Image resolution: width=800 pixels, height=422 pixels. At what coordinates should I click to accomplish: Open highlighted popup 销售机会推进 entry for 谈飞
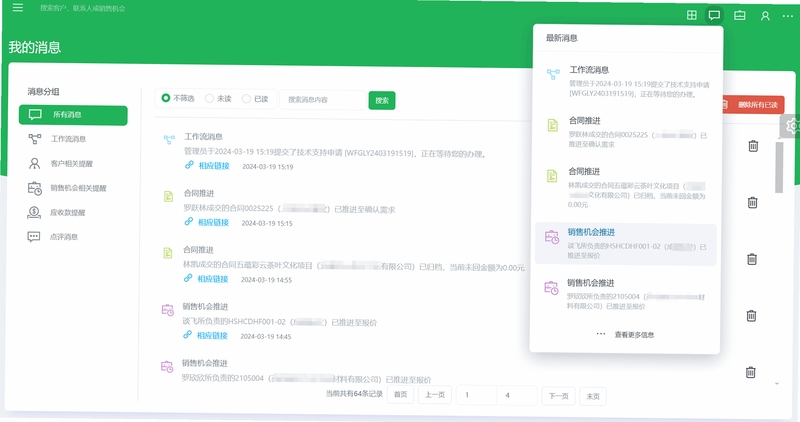click(x=626, y=244)
